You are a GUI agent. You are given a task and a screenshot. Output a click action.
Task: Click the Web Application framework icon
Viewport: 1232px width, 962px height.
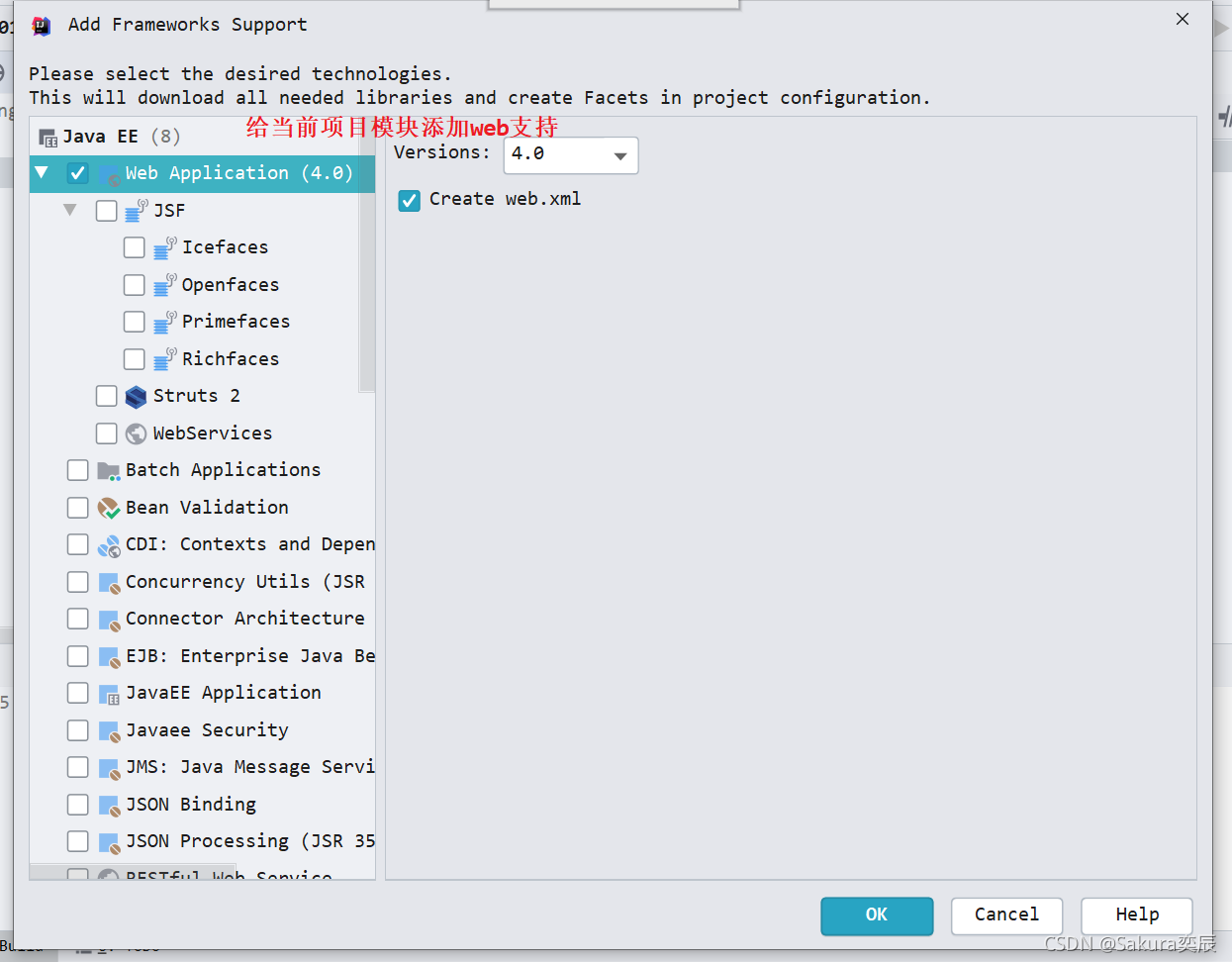[x=109, y=174]
